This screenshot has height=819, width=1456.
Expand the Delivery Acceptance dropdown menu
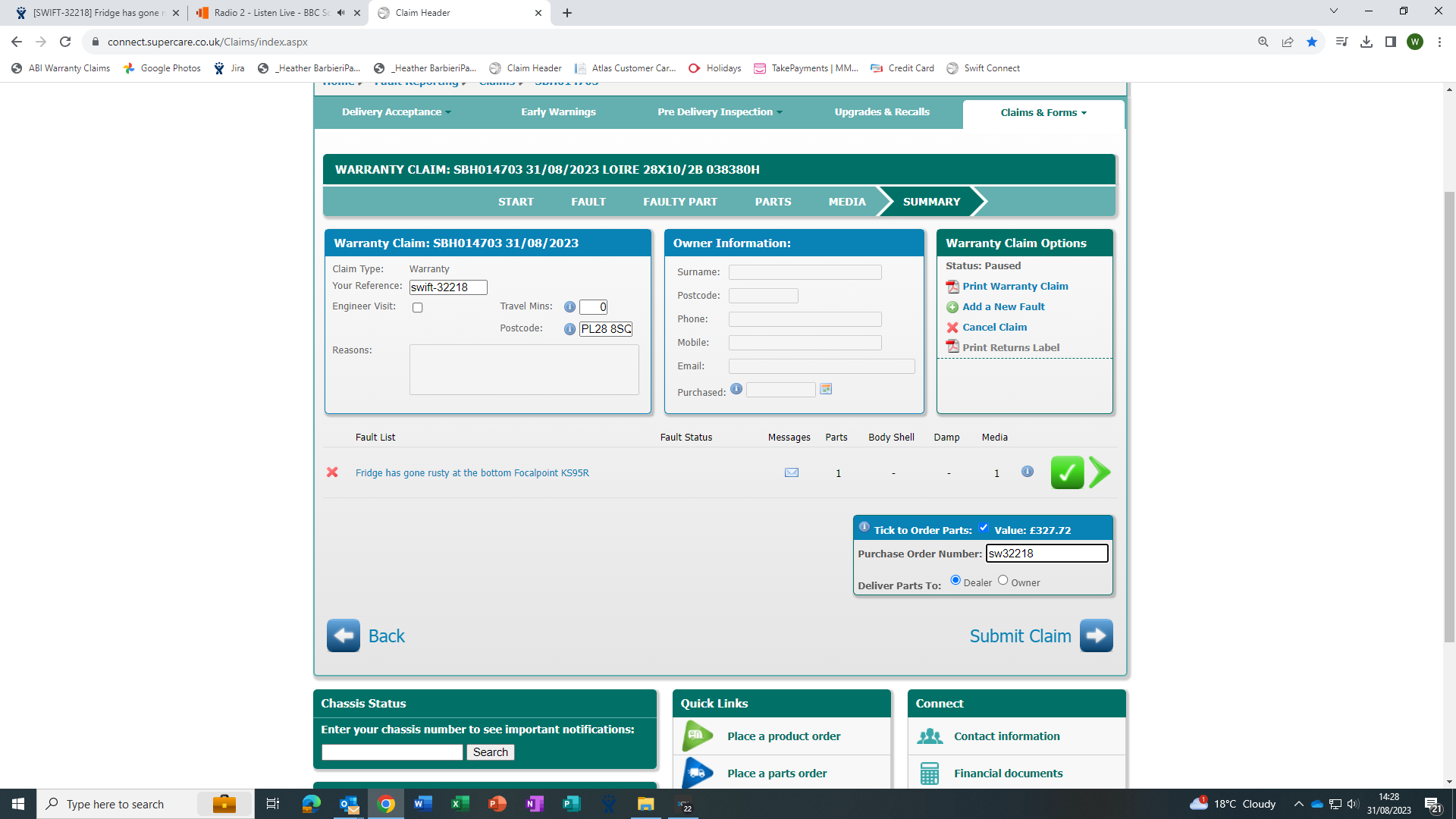(x=396, y=112)
